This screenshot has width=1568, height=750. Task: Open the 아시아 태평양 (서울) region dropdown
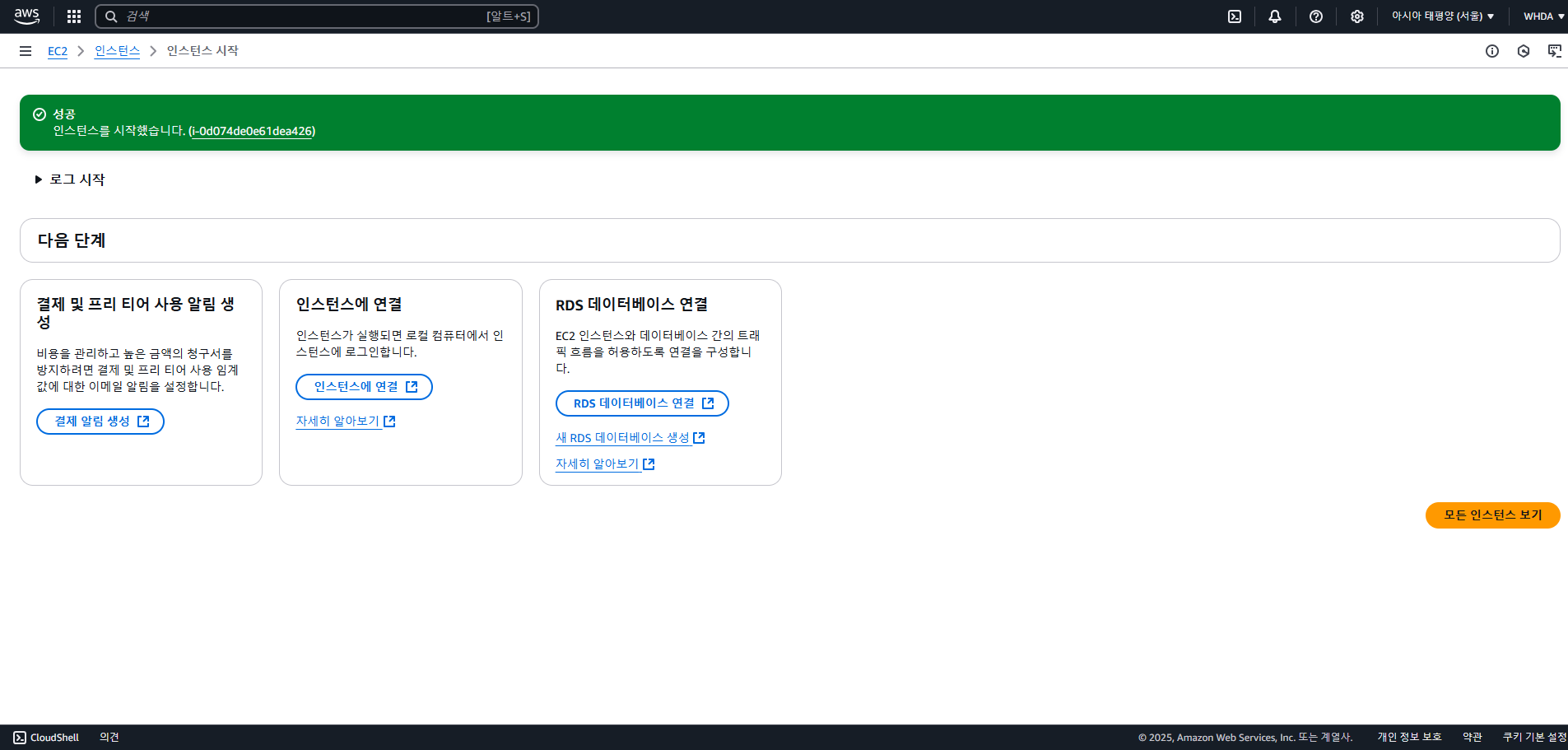[1442, 16]
